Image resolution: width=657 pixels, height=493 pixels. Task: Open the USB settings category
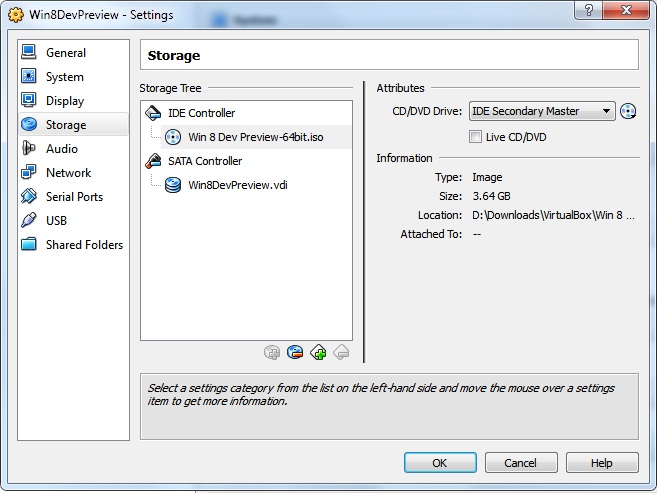(x=58, y=221)
